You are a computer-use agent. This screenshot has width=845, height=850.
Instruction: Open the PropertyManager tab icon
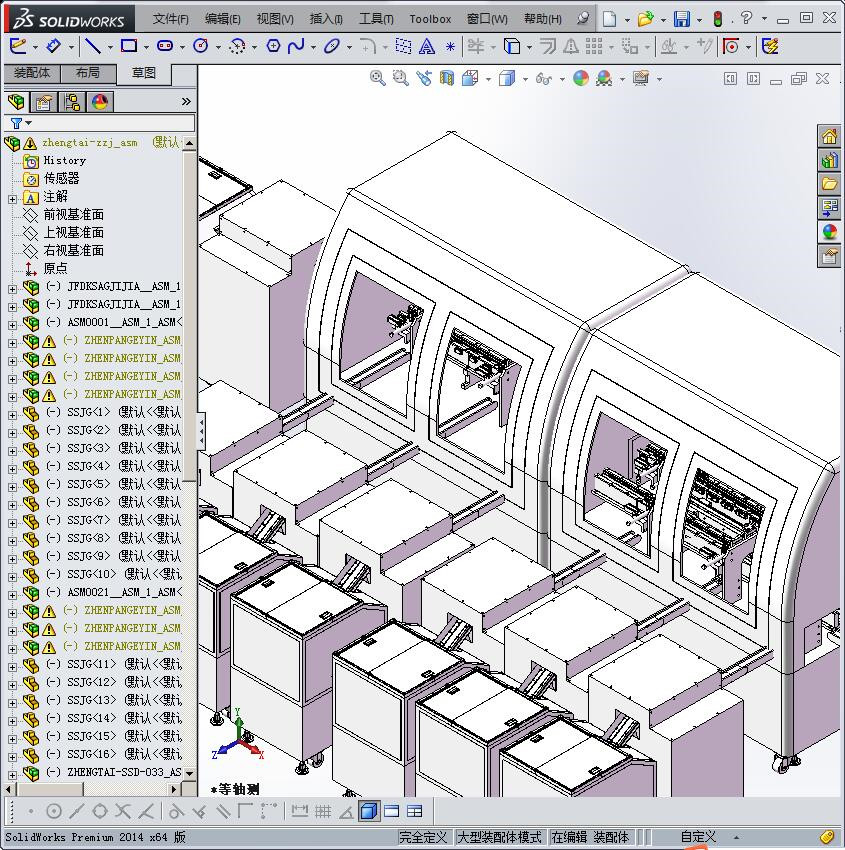click(44, 102)
